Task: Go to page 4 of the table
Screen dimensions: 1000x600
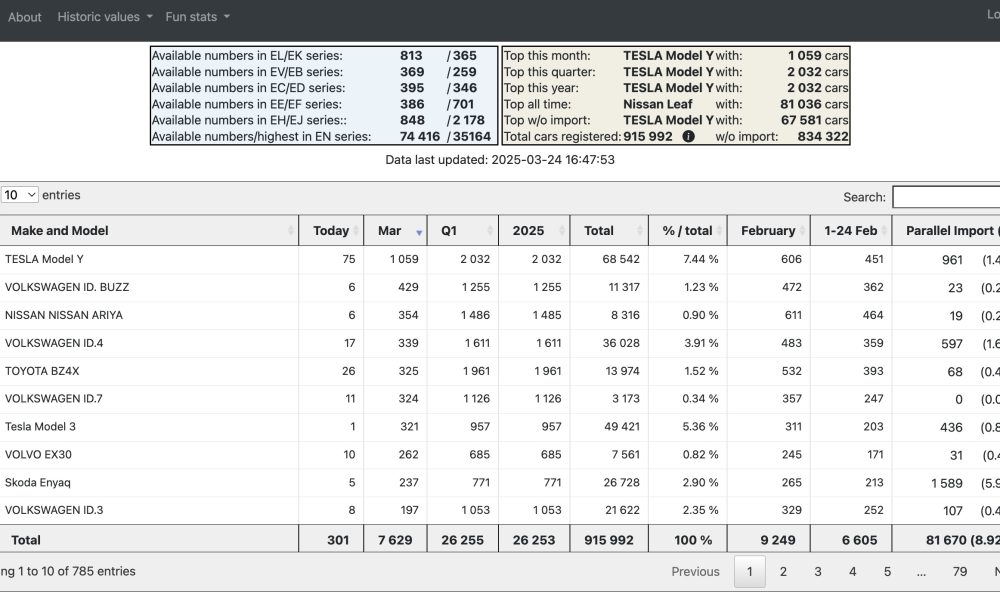Action: 853,571
